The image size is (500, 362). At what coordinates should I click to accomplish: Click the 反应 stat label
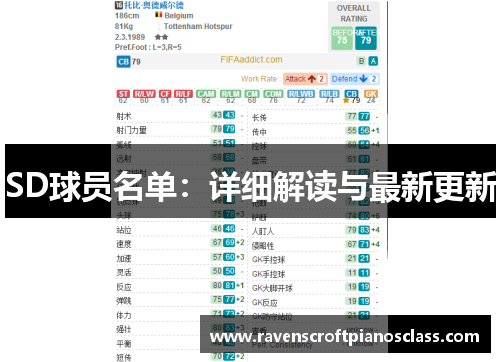124,287
